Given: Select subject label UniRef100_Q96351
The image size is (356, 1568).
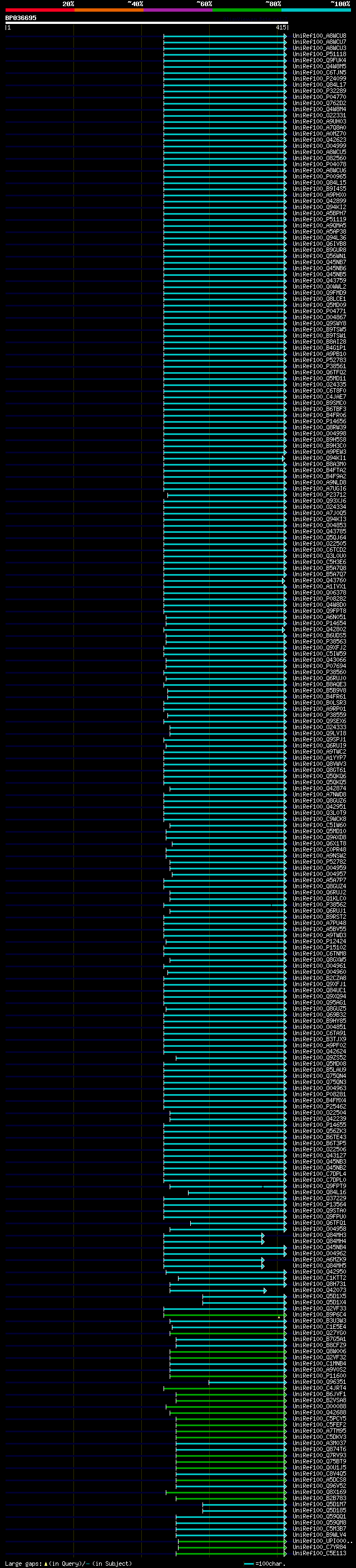Looking at the screenshot, I should point(319,1382).
